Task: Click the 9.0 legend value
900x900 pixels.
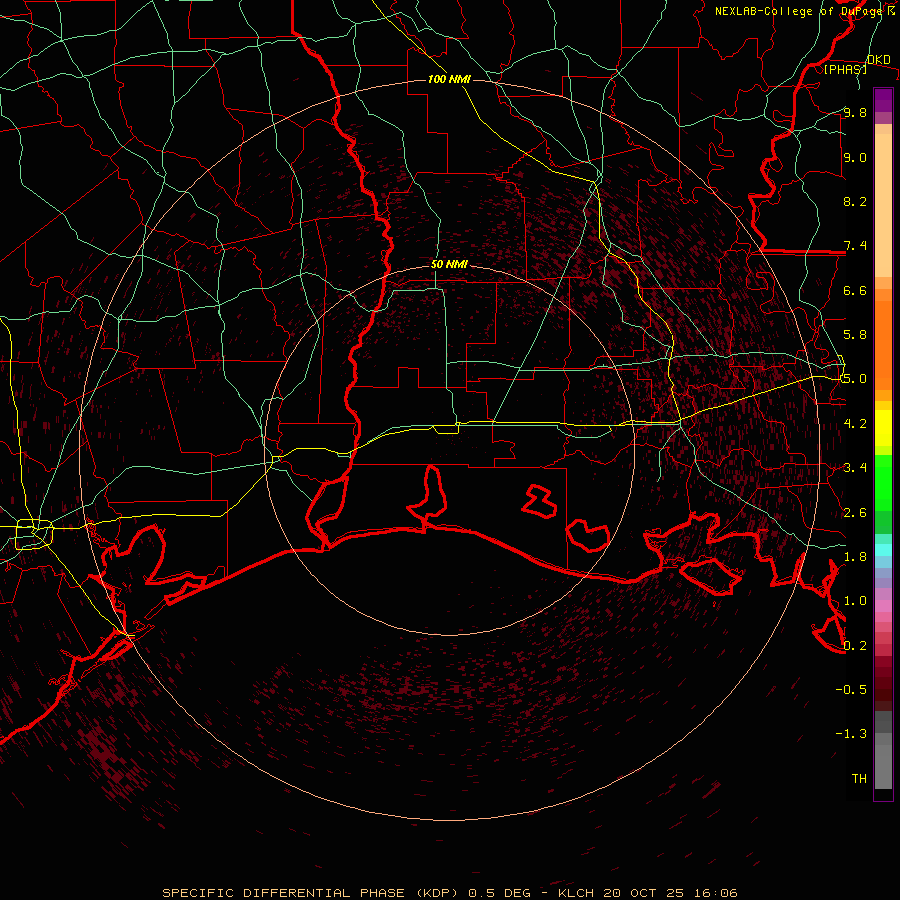Action: [x=855, y=157]
